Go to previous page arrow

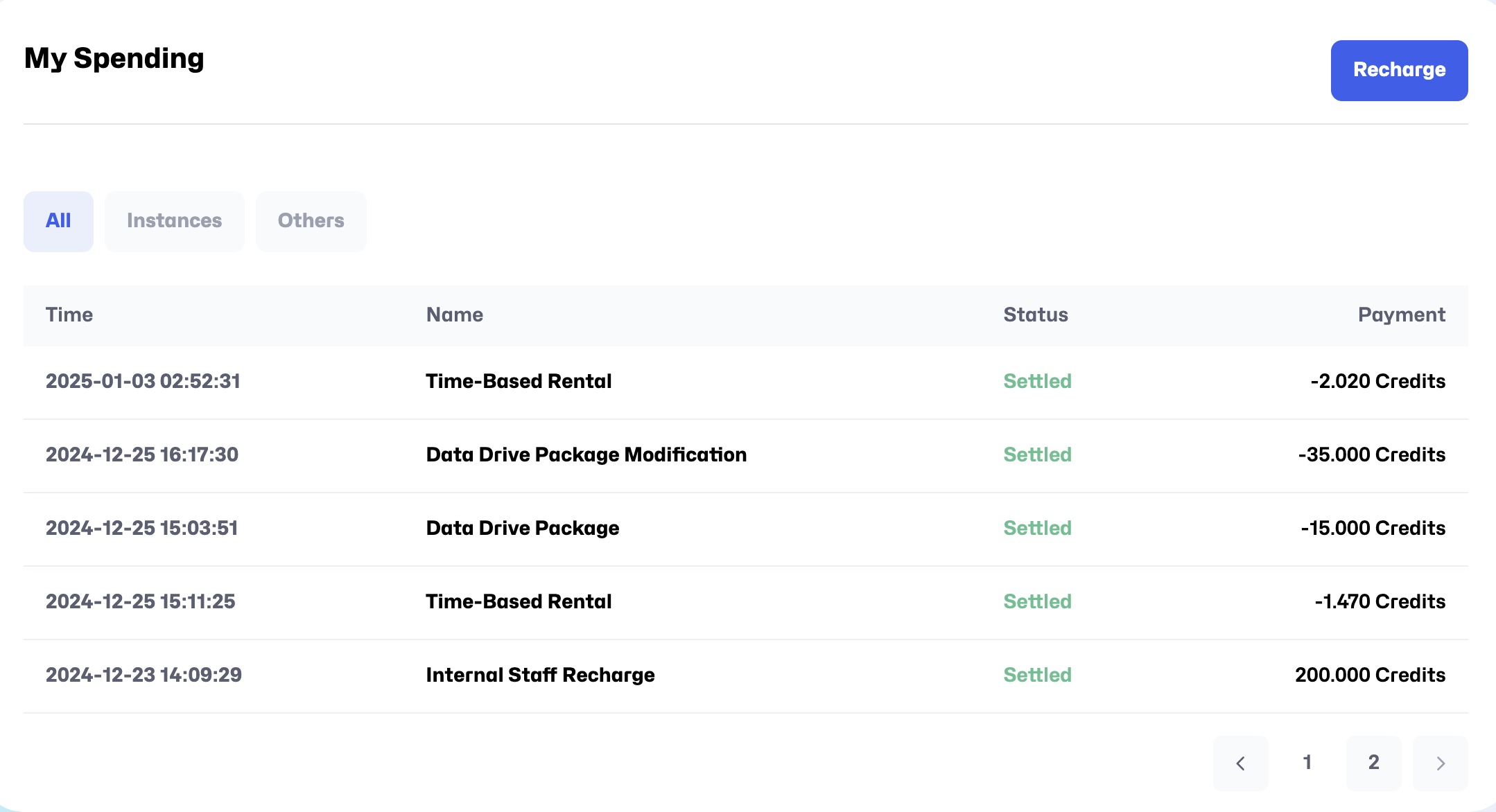pyautogui.click(x=1240, y=763)
